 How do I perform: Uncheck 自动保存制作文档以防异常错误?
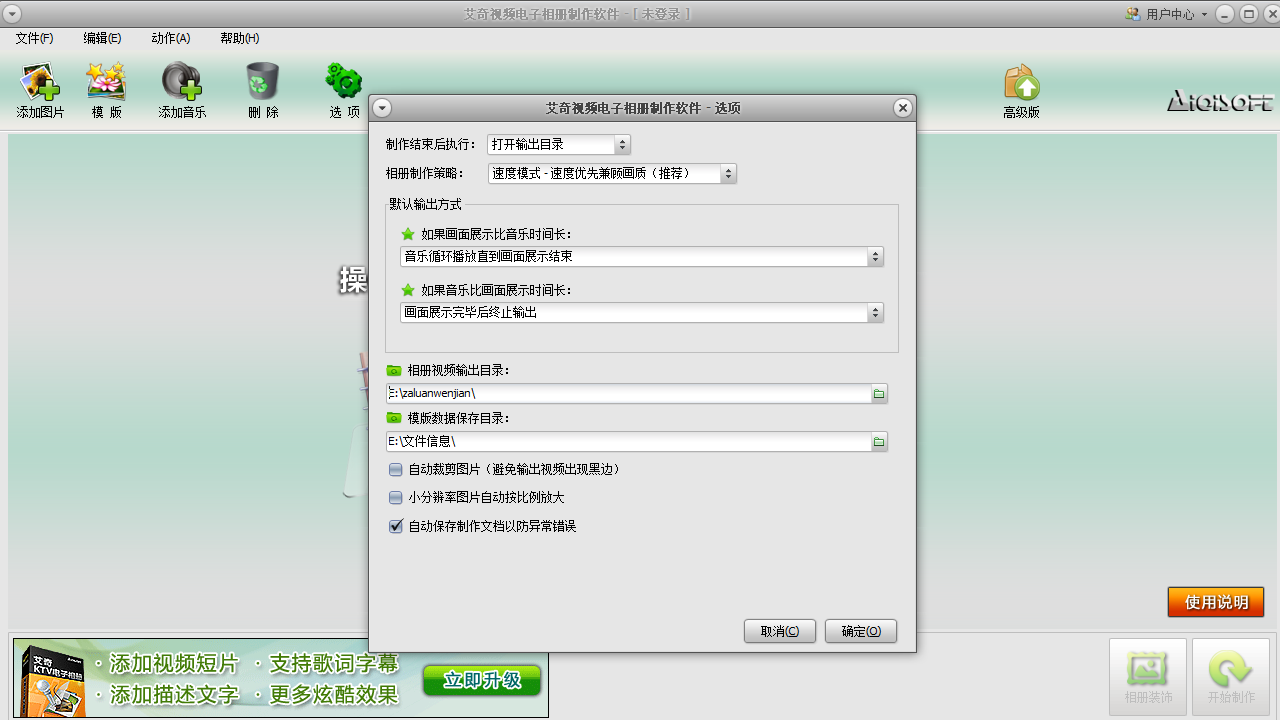pos(395,526)
